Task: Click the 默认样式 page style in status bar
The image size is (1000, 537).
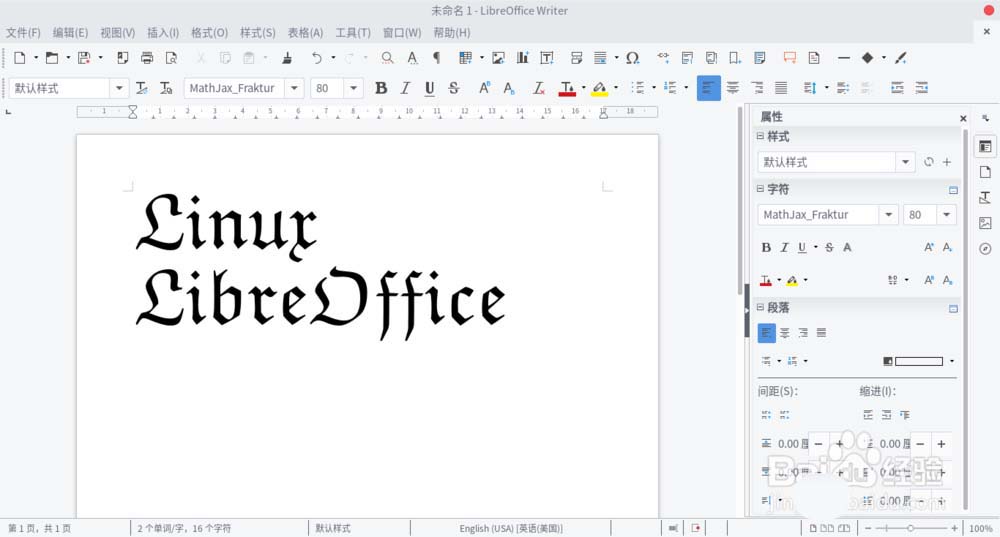Action: 335,528
